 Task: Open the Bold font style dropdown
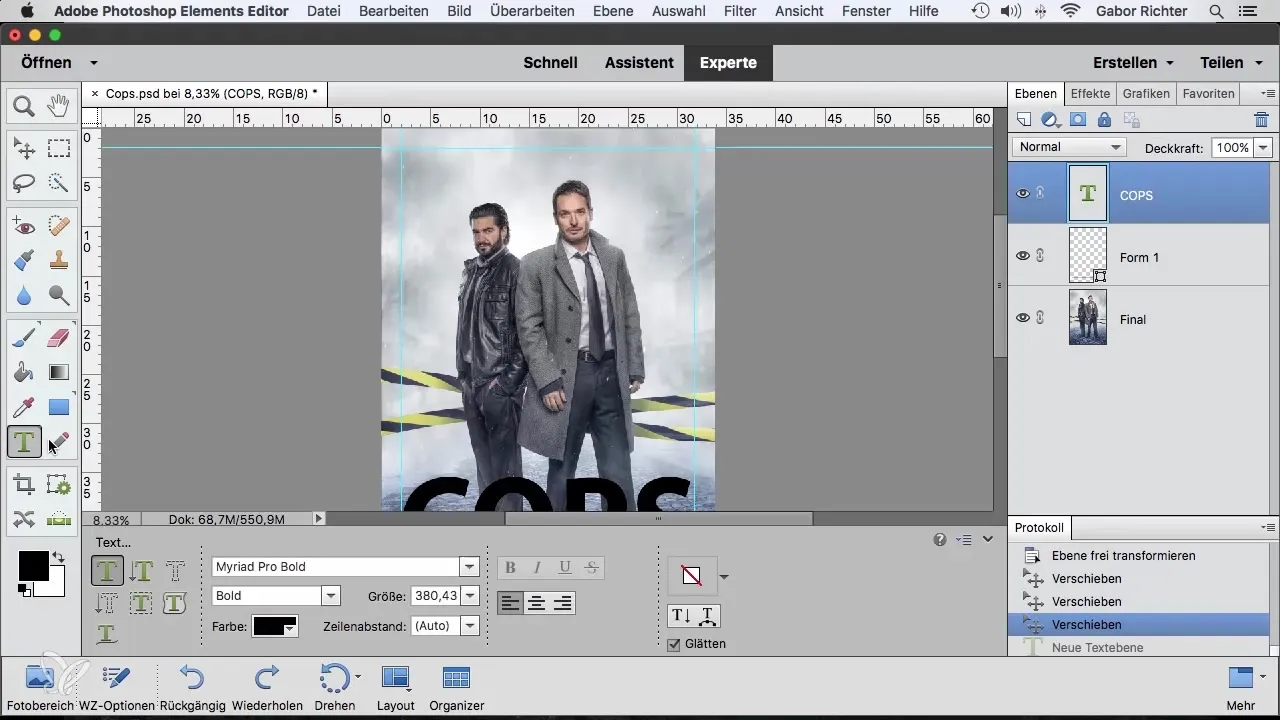331,595
